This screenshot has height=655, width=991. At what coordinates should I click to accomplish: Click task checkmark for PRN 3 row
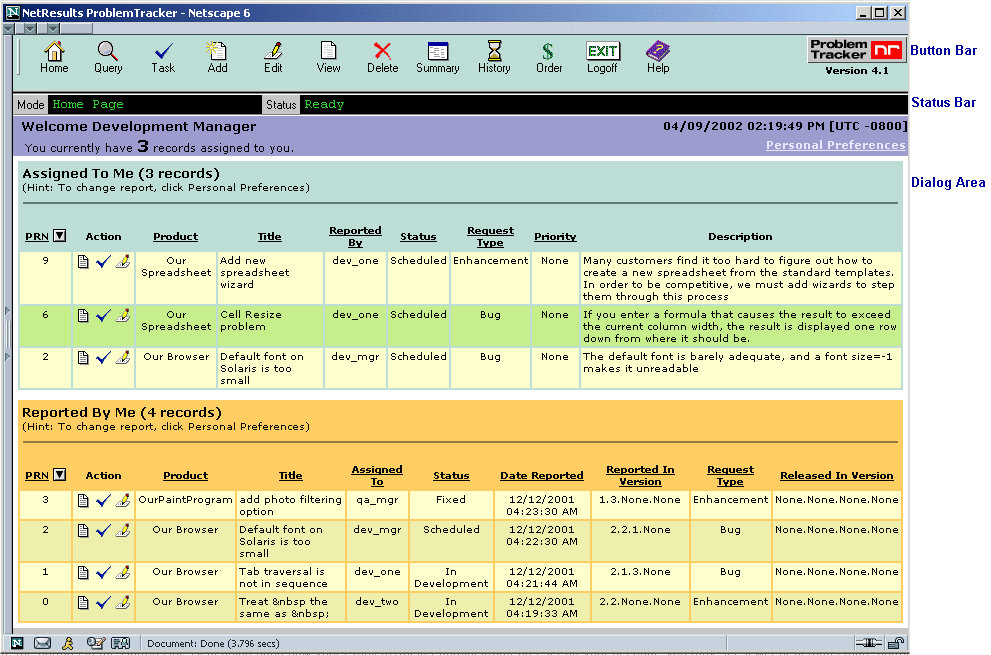tap(103, 501)
